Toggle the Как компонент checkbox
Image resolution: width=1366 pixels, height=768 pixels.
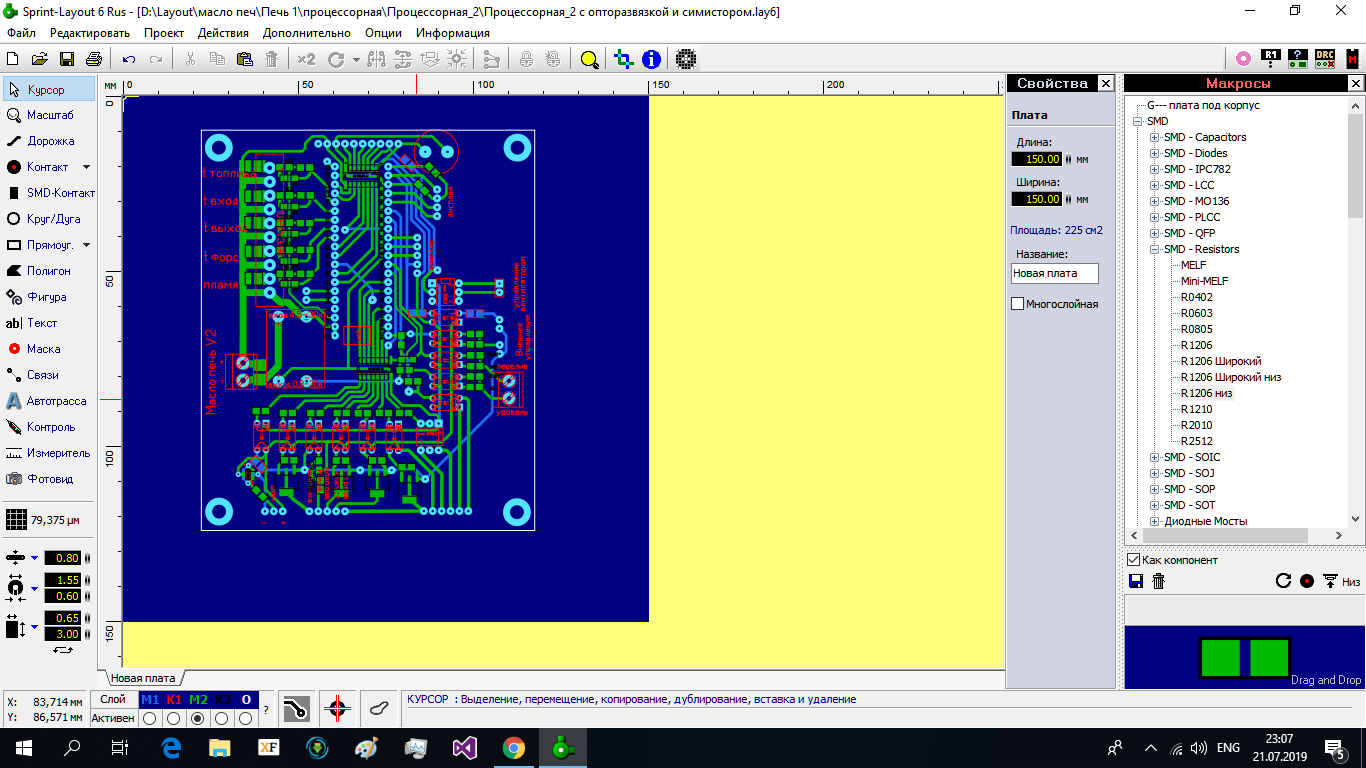pyautogui.click(x=1134, y=560)
